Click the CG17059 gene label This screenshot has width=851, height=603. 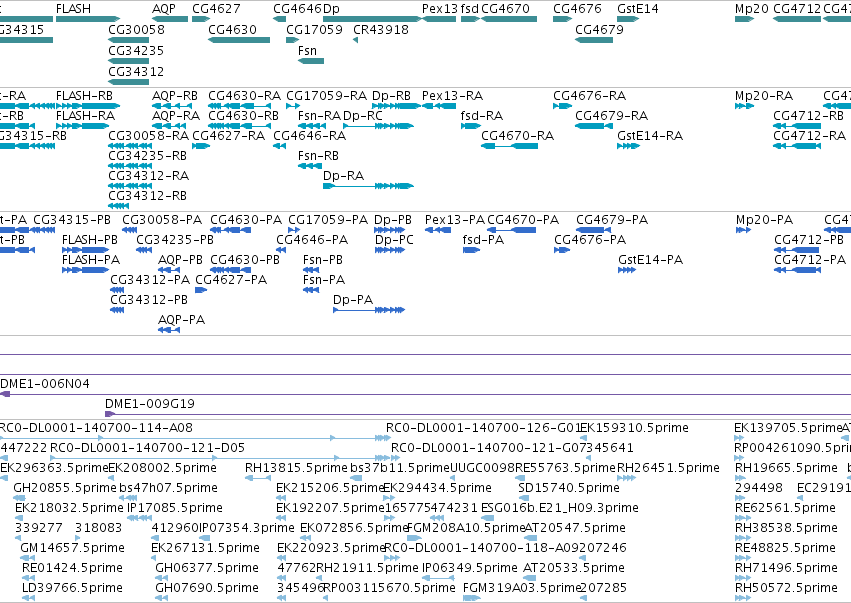314,29
